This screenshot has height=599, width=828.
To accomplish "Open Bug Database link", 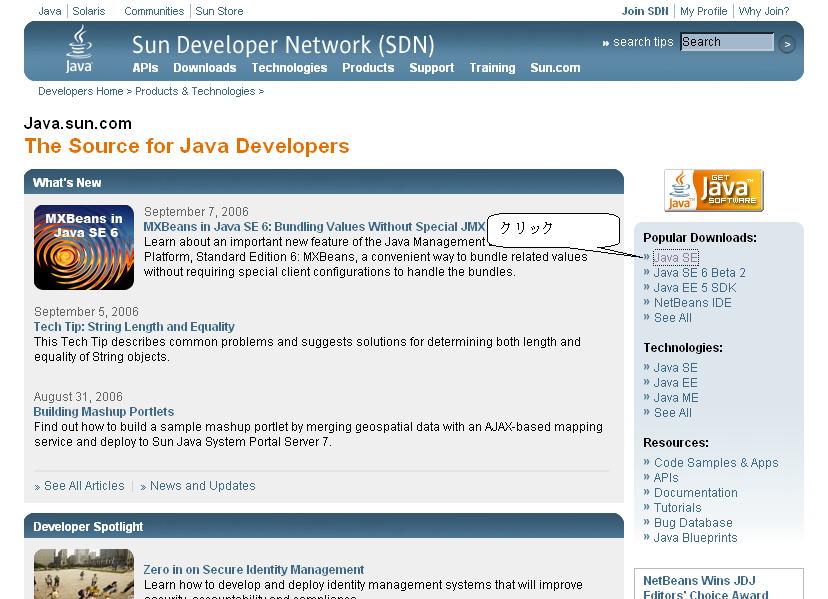I will [x=693, y=523].
